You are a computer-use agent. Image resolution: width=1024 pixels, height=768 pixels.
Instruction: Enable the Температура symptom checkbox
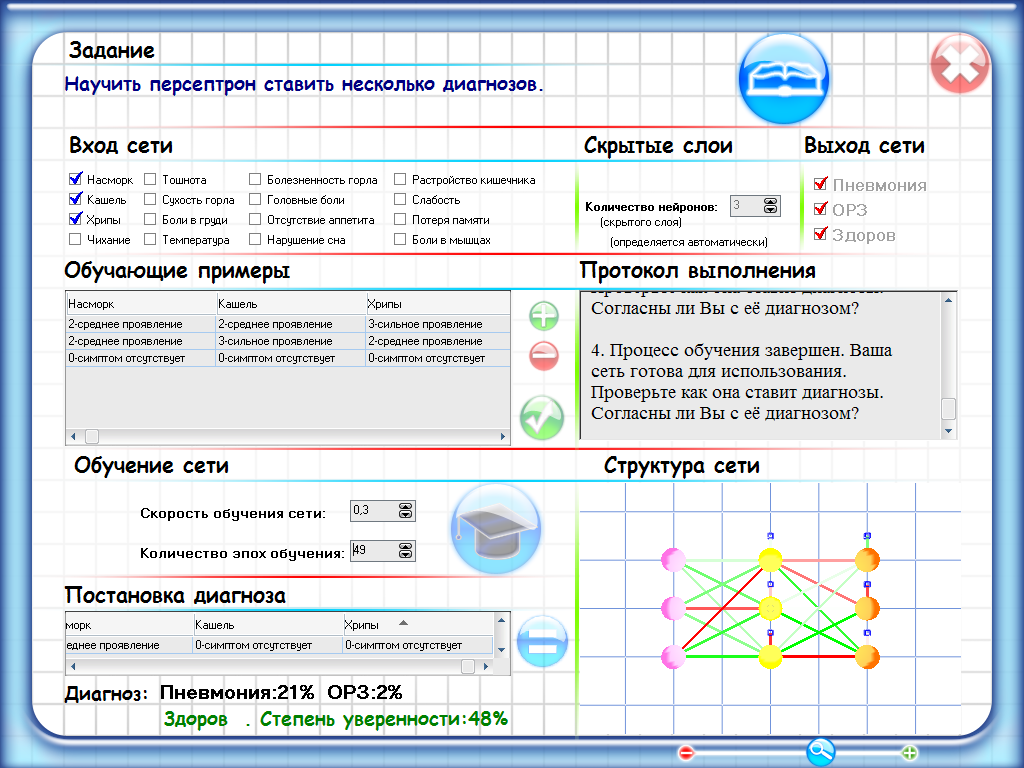[150, 240]
